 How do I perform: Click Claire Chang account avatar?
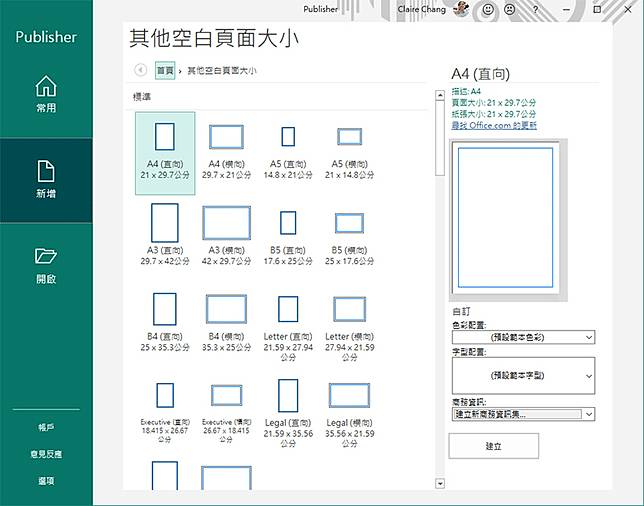click(461, 9)
